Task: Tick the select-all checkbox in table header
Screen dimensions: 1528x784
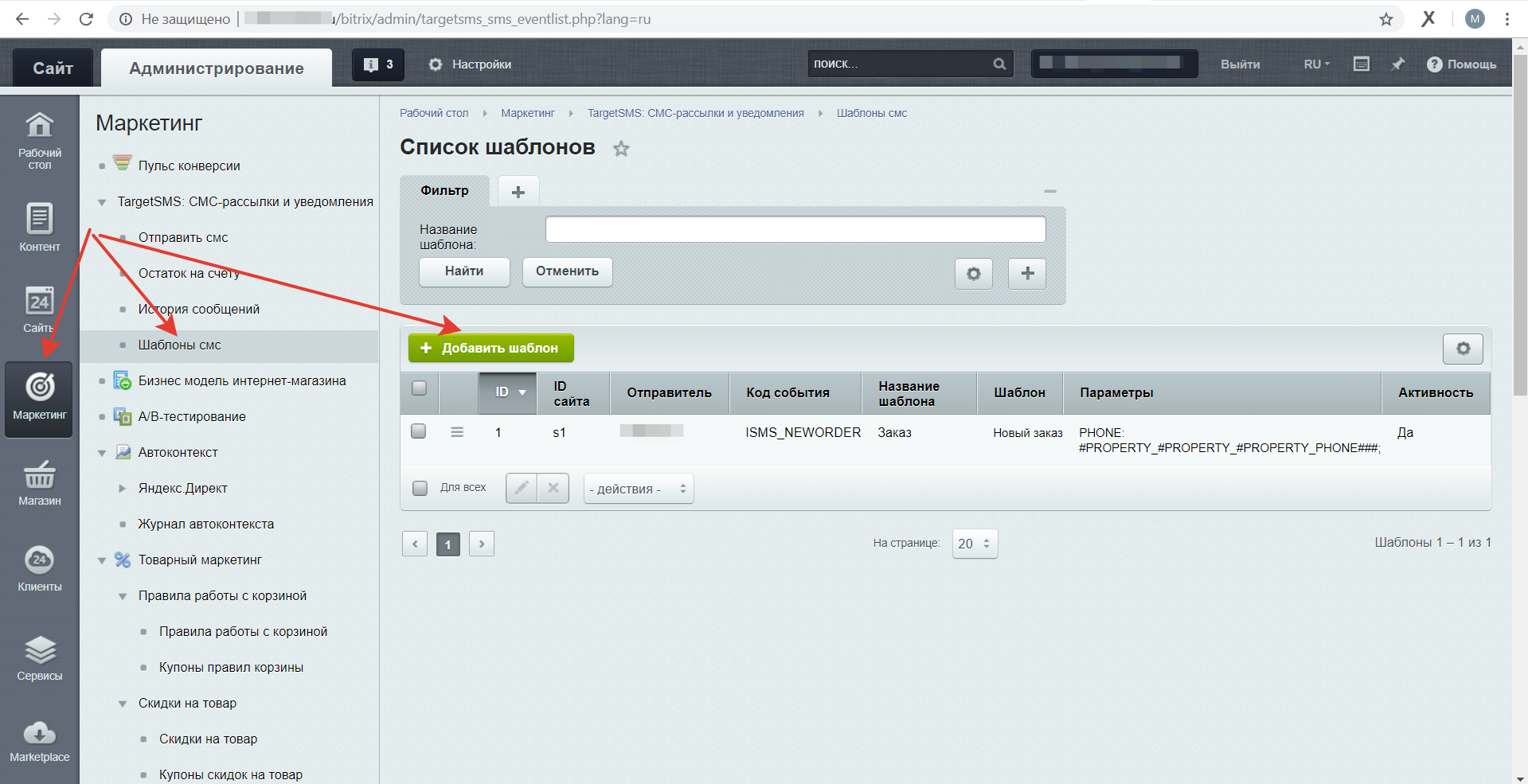Action: point(419,388)
